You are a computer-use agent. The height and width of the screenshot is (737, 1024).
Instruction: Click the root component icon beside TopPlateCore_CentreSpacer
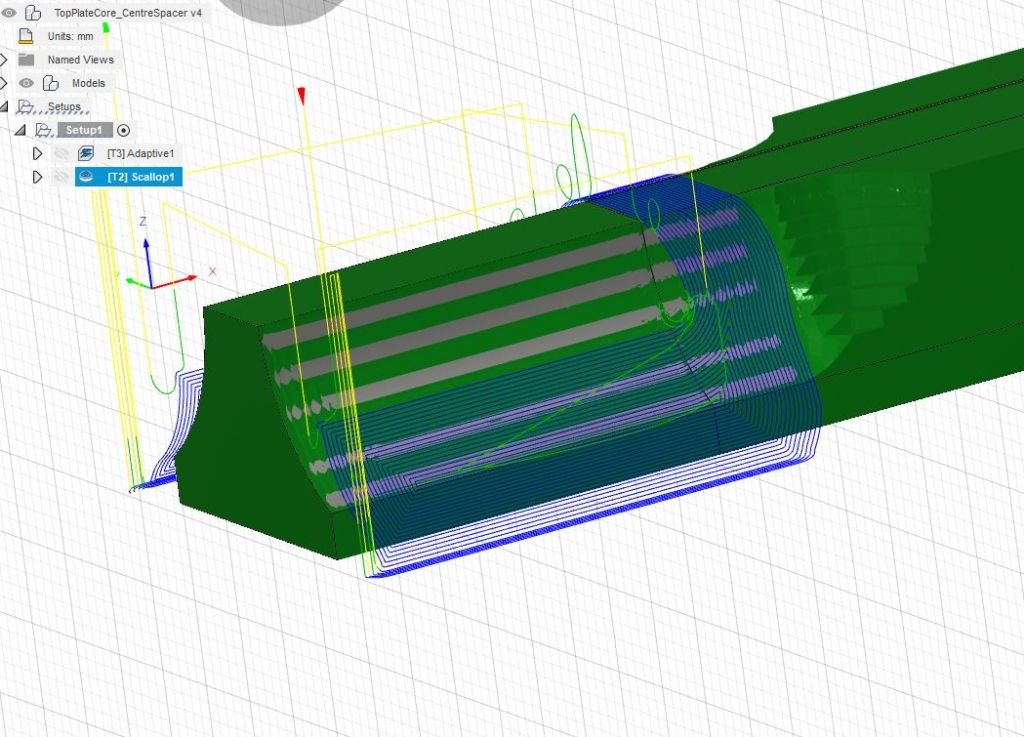point(33,12)
